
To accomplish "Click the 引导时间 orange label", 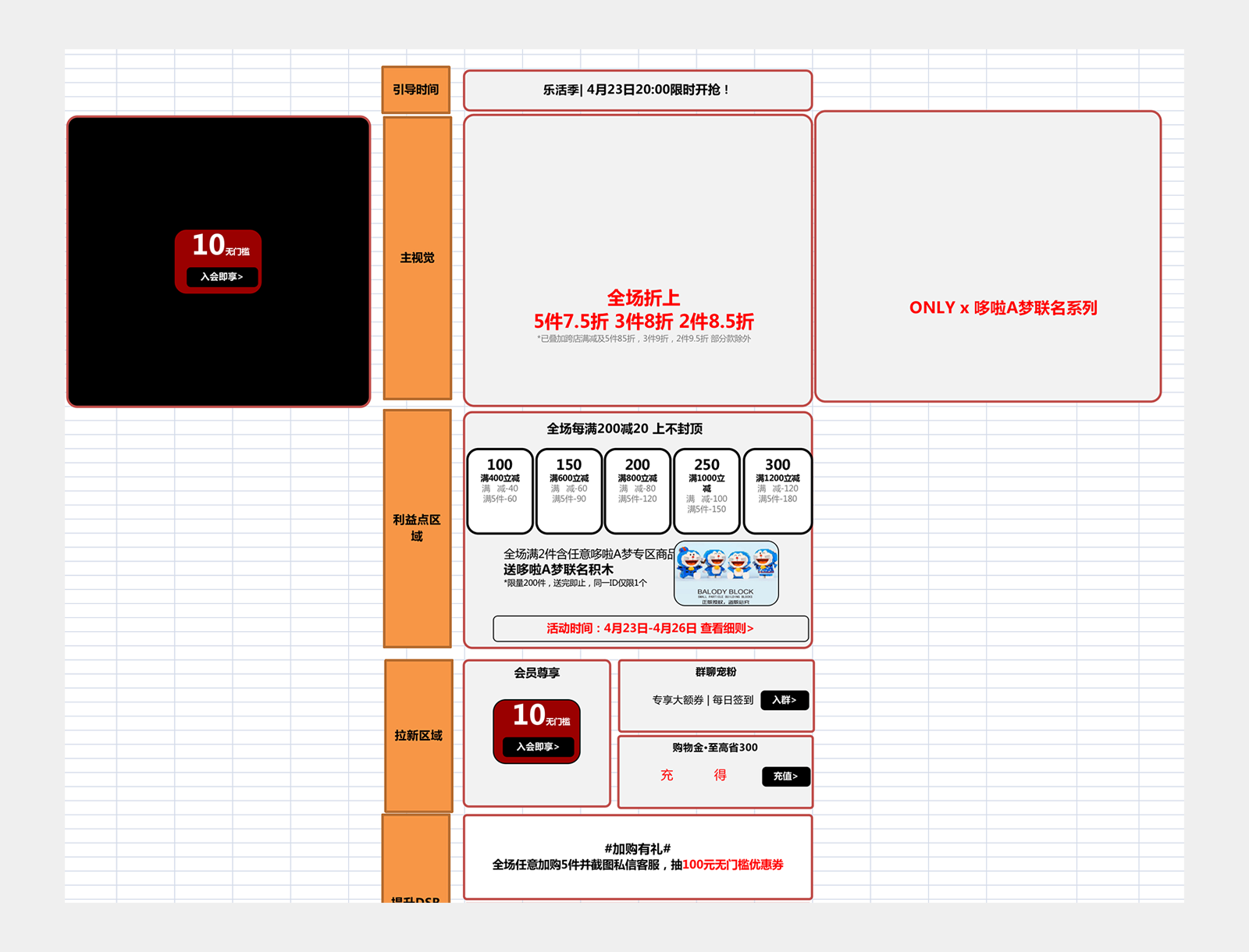I will tap(416, 90).
